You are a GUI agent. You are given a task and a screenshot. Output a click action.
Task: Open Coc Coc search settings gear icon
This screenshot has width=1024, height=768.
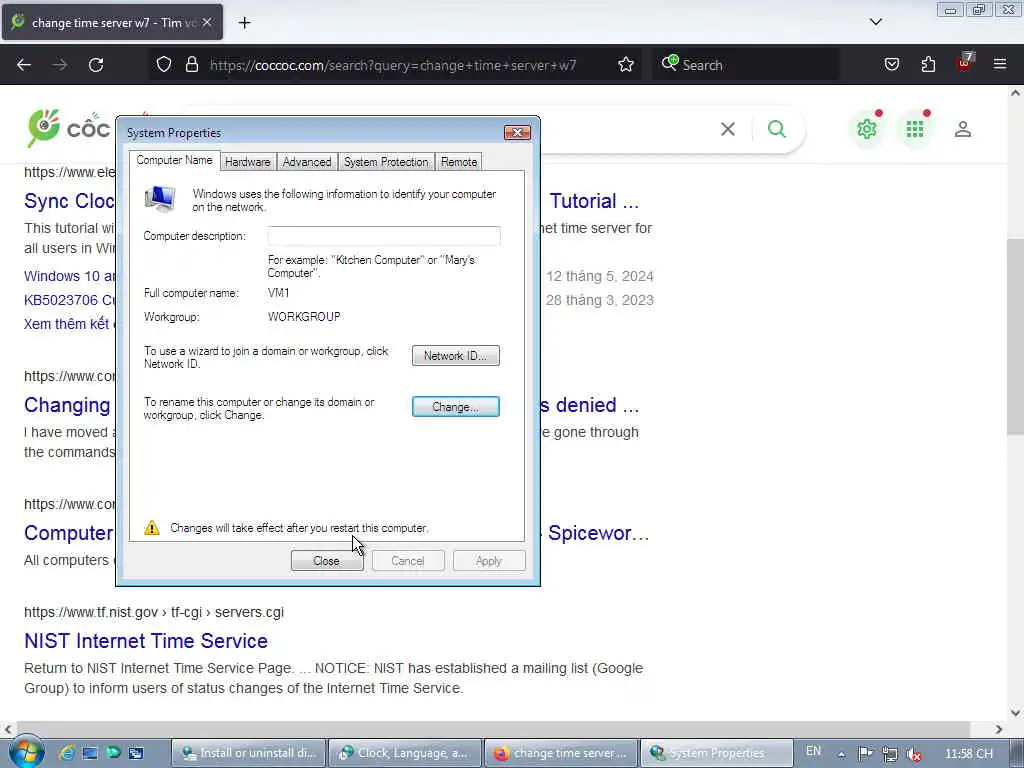pyautogui.click(x=867, y=129)
